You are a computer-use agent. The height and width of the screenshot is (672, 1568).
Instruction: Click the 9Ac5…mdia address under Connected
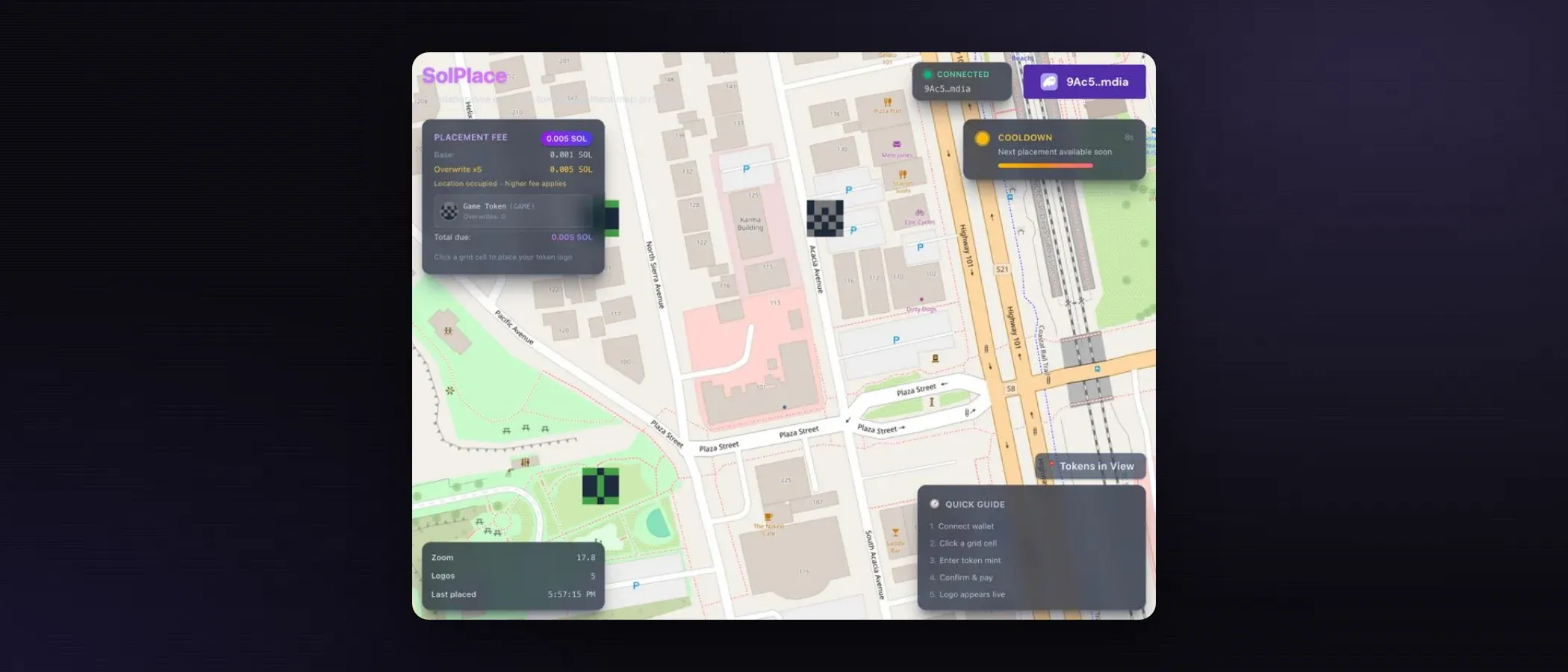coord(948,89)
